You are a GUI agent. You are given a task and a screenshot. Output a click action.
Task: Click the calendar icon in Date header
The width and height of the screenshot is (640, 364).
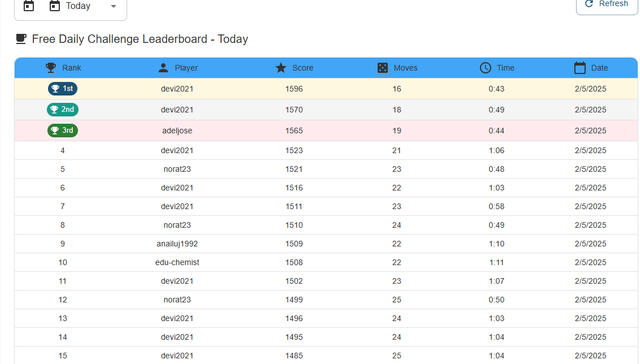point(580,68)
